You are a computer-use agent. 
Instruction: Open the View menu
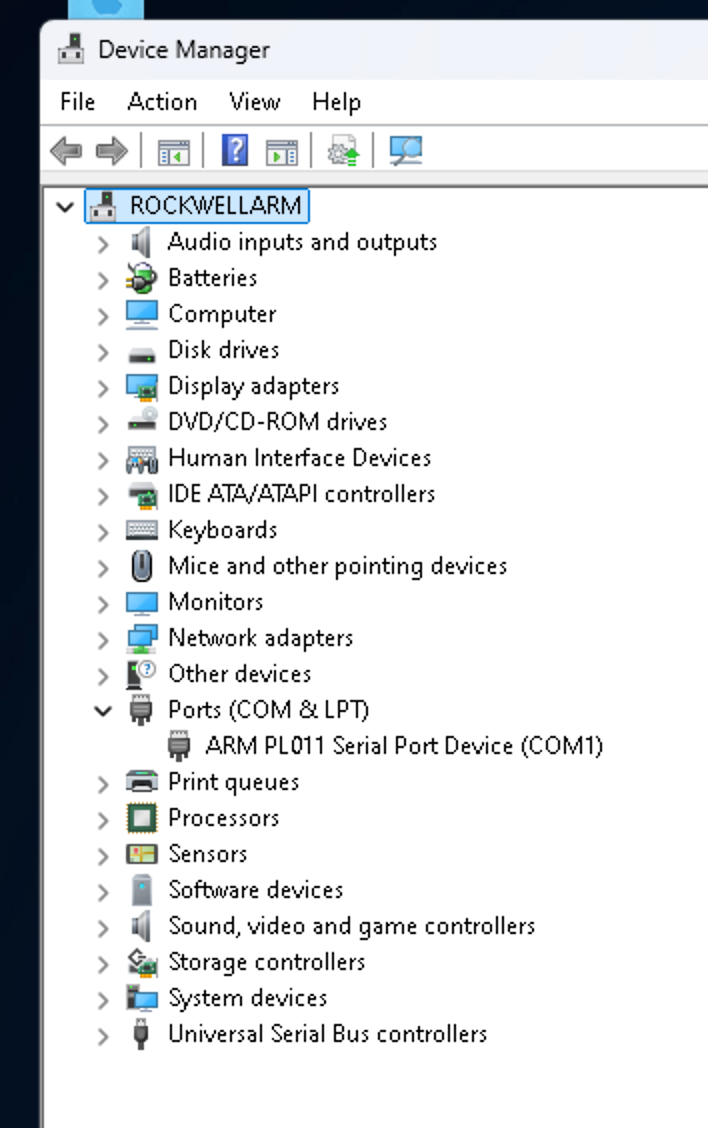(x=255, y=101)
